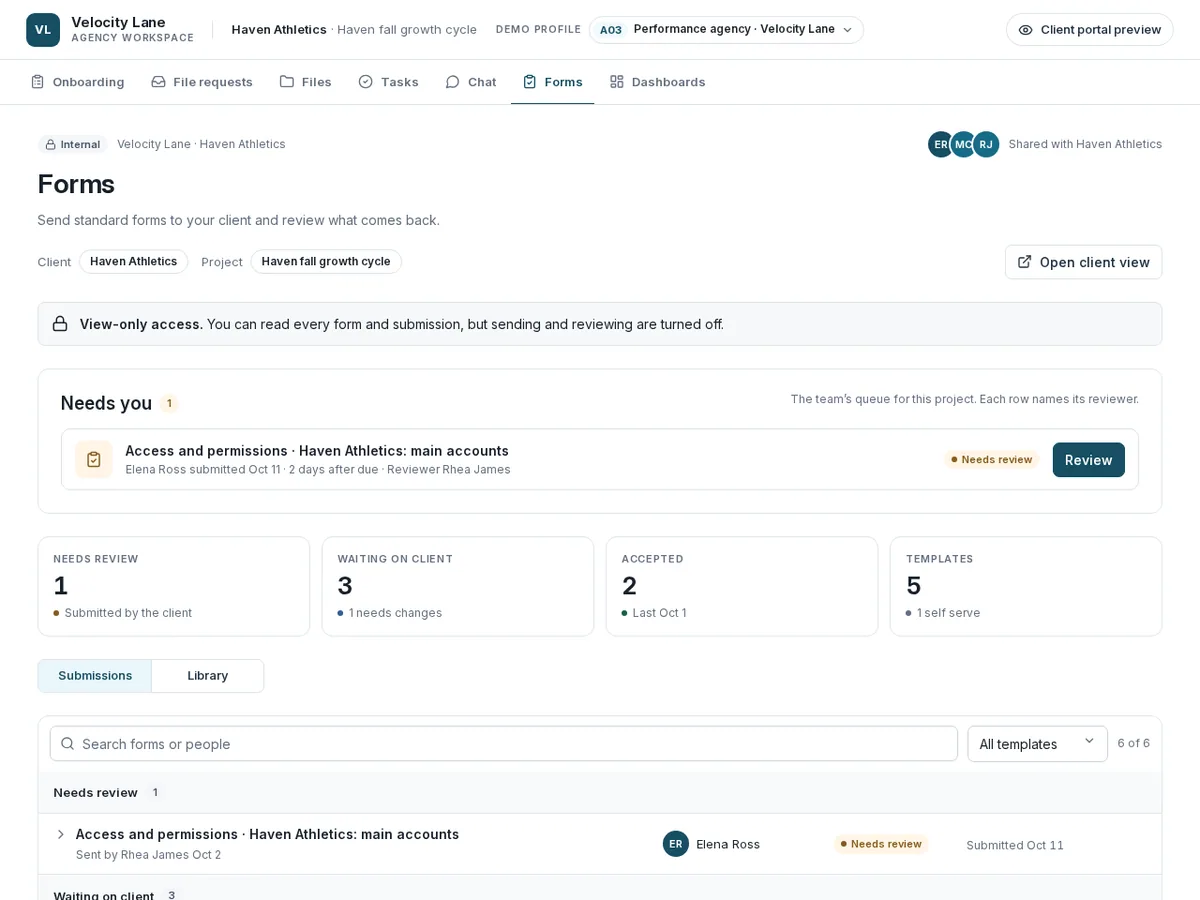Image resolution: width=1200 pixels, height=900 pixels.
Task: Select the Haven fall growth cycle project chip
Action: [326, 262]
